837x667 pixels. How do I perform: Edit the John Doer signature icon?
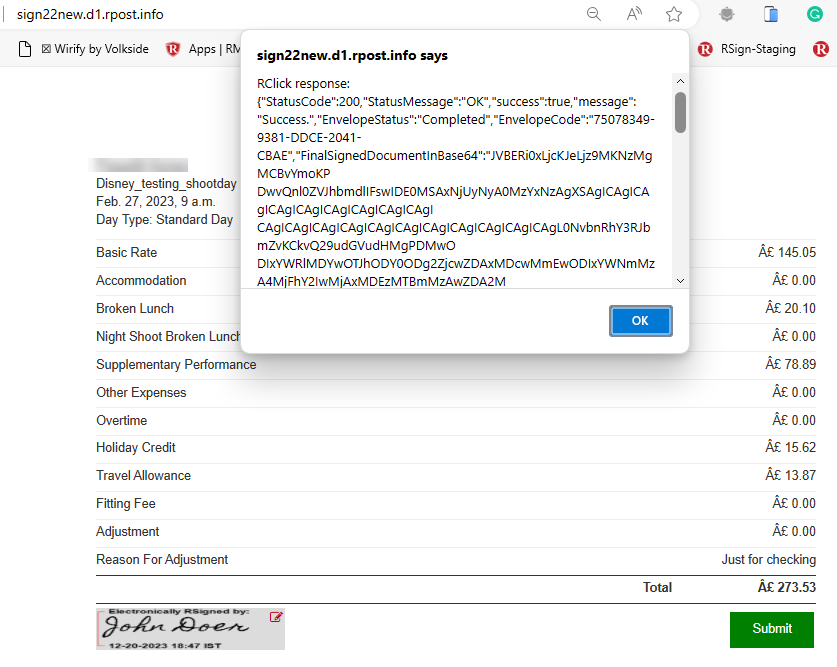[276, 618]
